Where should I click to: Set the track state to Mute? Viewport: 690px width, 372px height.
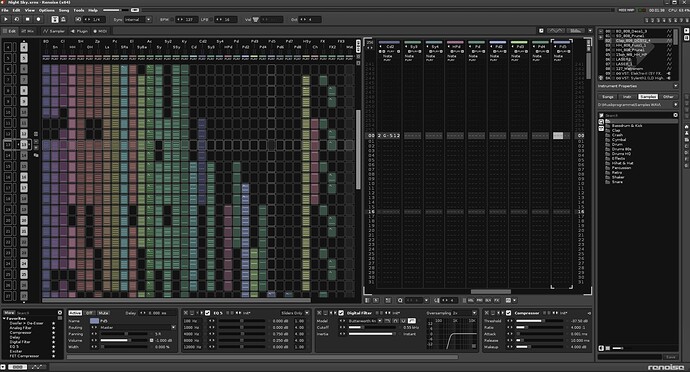(x=103, y=313)
